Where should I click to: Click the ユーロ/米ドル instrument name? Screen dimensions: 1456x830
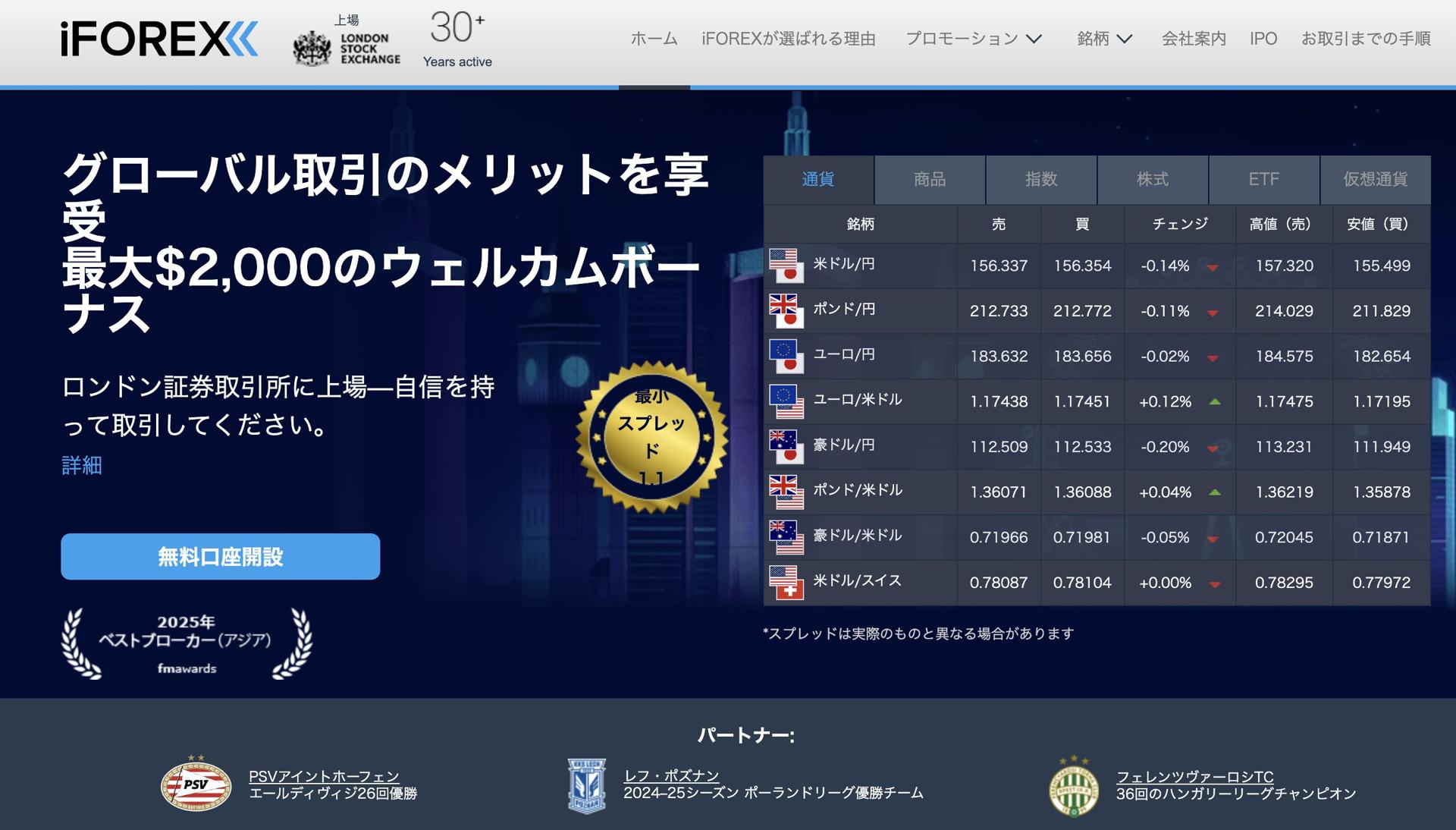858,400
